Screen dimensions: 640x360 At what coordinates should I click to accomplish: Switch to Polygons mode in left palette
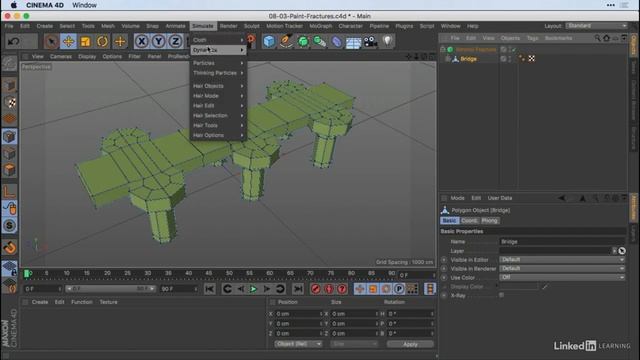(9, 170)
